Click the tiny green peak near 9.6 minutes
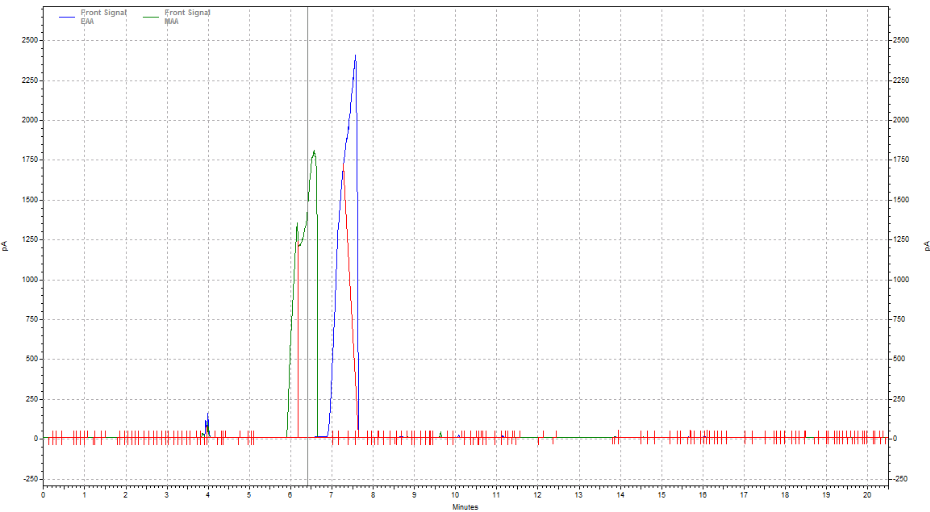This screenshot has width=930, height=512. tap(441, 434)
